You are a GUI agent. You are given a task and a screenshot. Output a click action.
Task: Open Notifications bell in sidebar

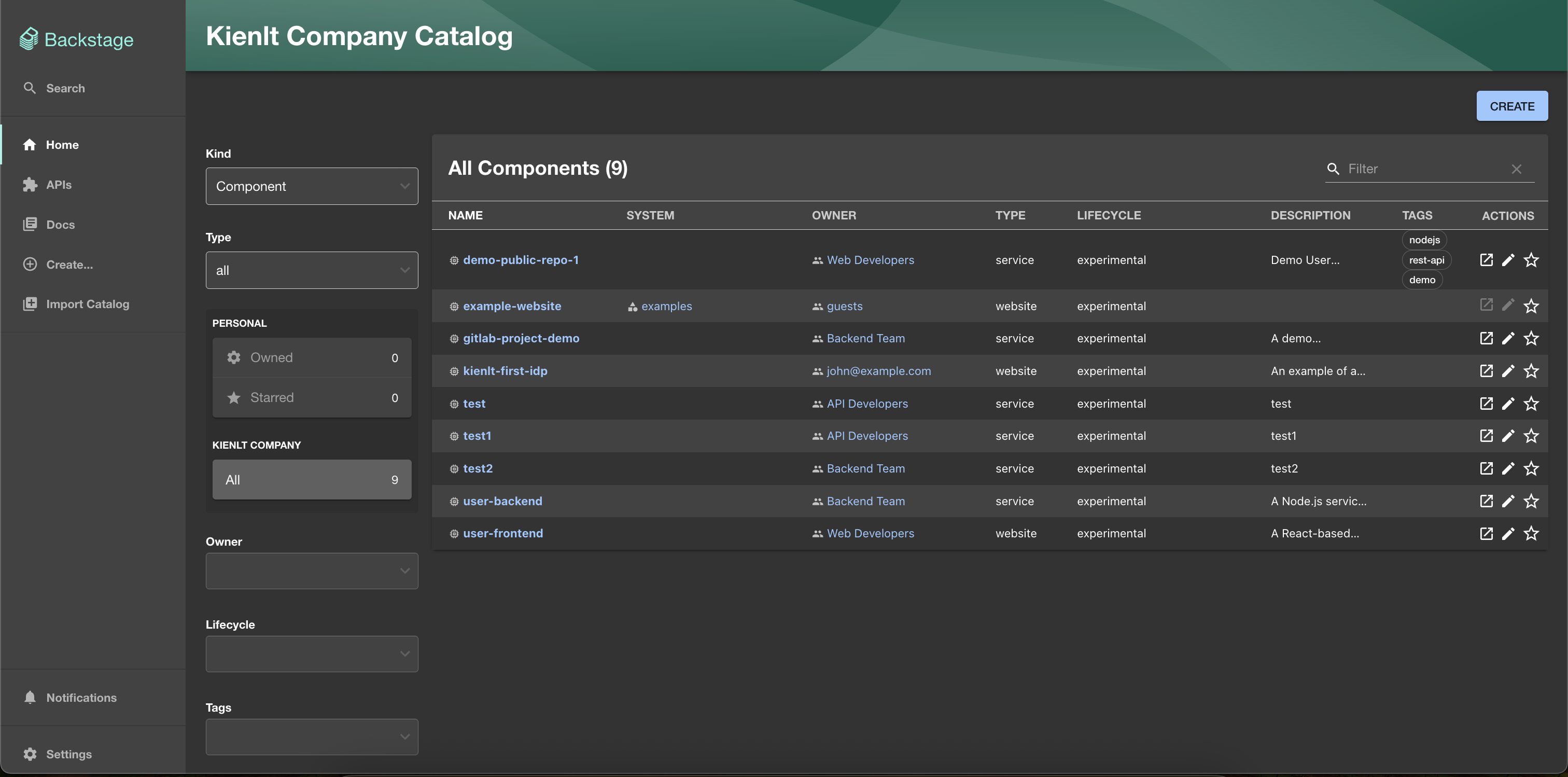pos(30,698)
